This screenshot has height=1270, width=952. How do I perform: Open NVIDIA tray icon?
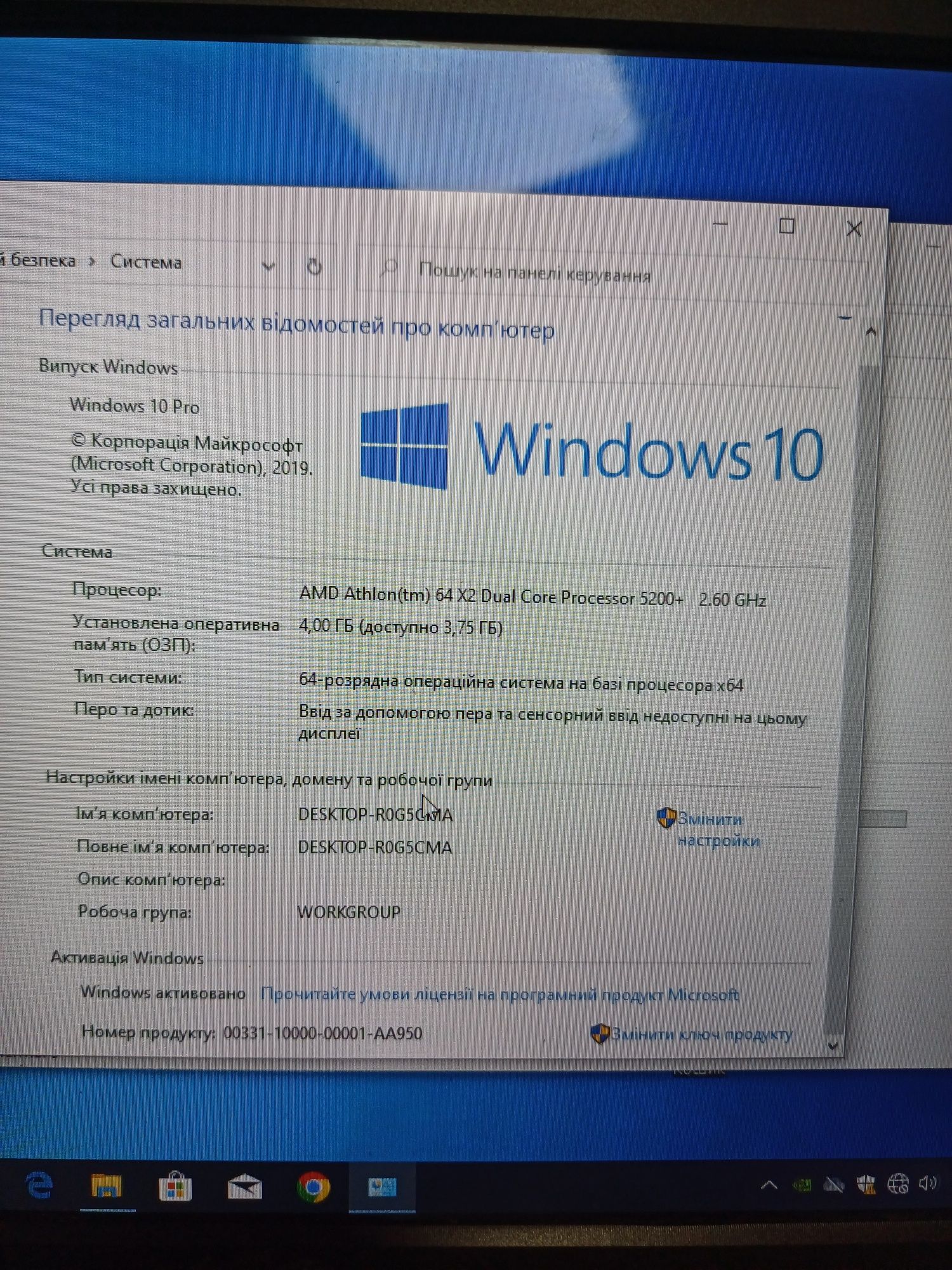pyautogui.click(x=802, y=1185)
